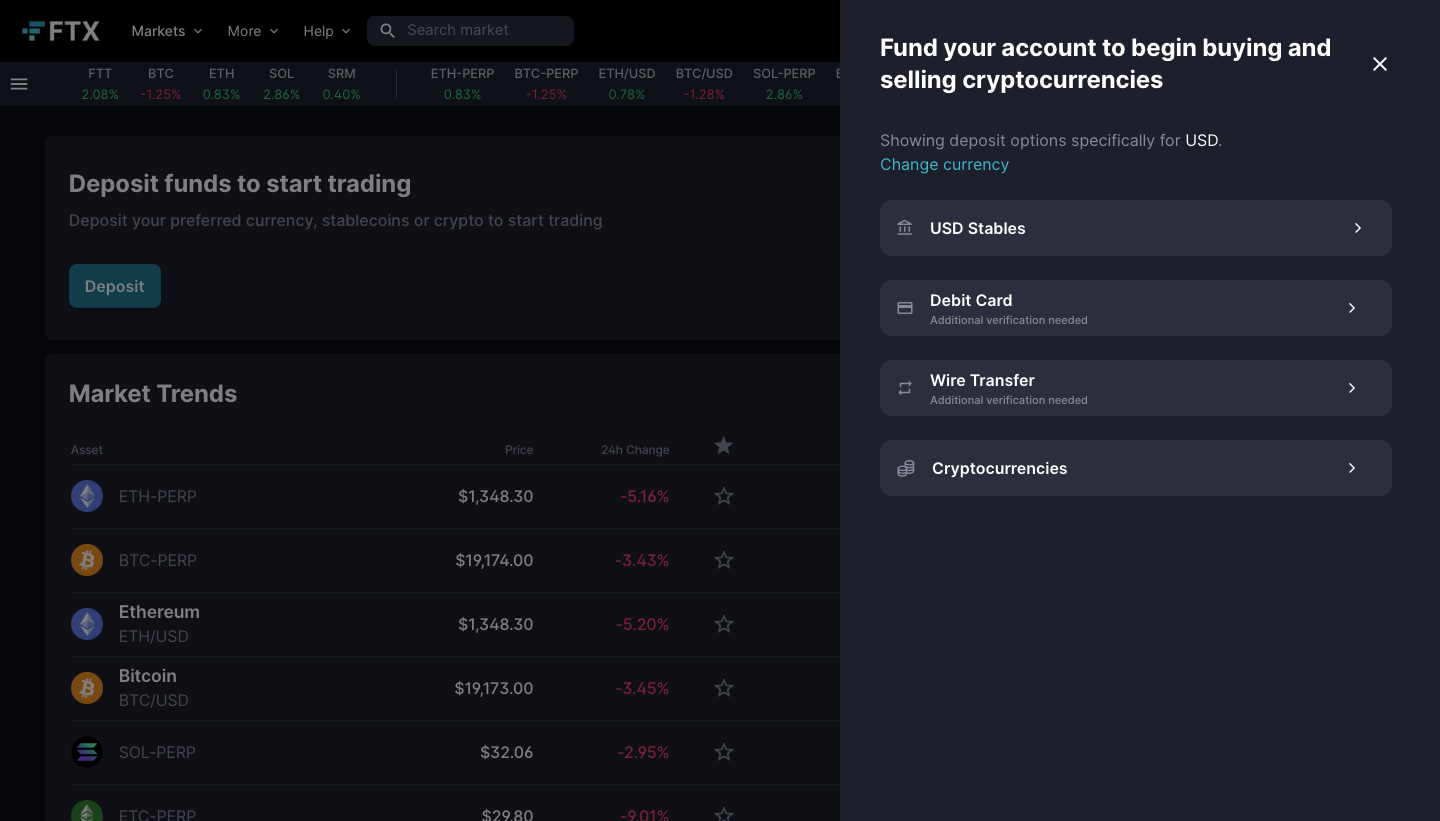This screenshot has height=821, width=1440.
Task: Click the Bitcoin BTC/USD coin icon
Action: (87, 688)
